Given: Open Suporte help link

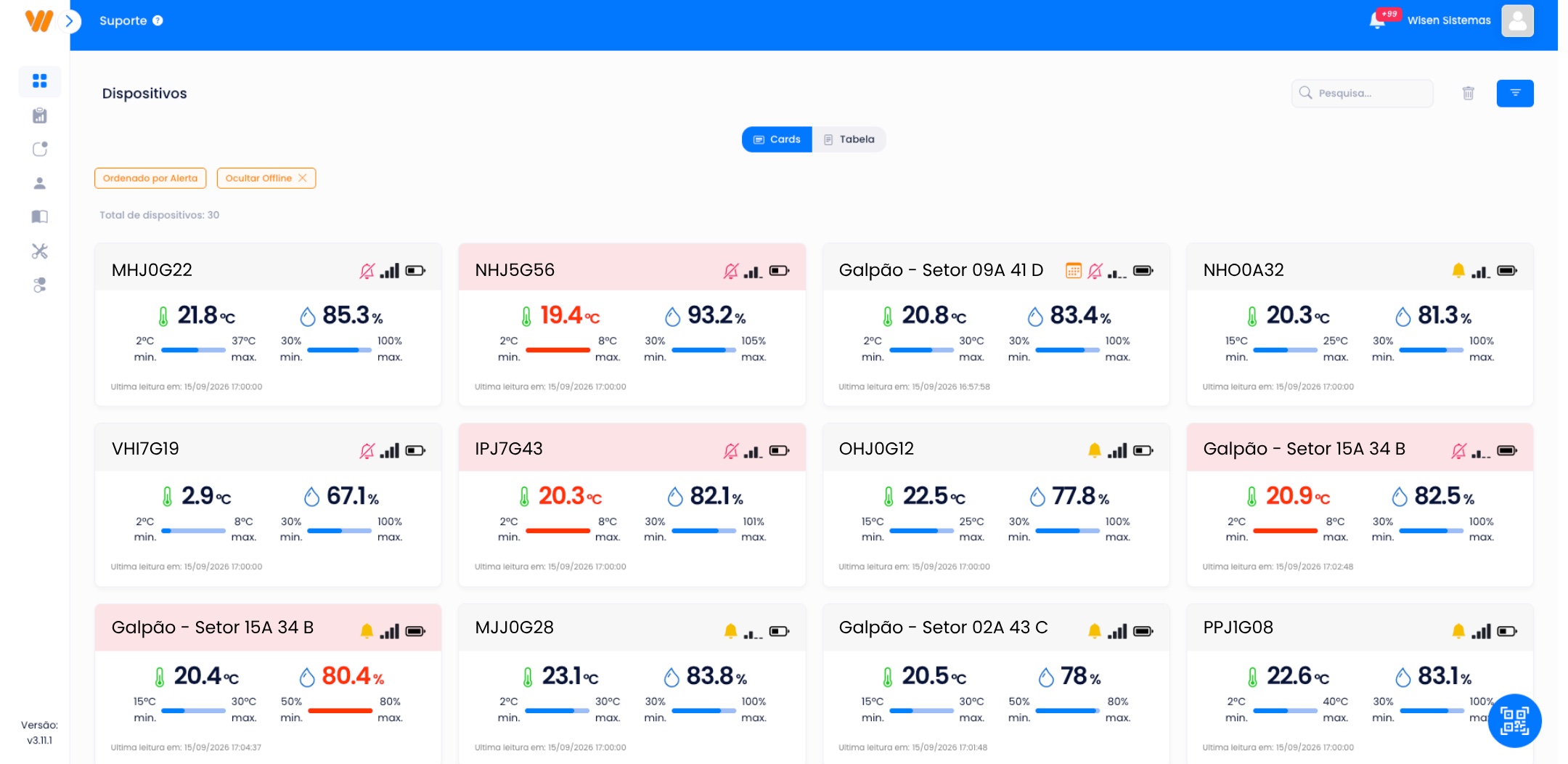Looking at the screenshot, I should pos(131,21).
